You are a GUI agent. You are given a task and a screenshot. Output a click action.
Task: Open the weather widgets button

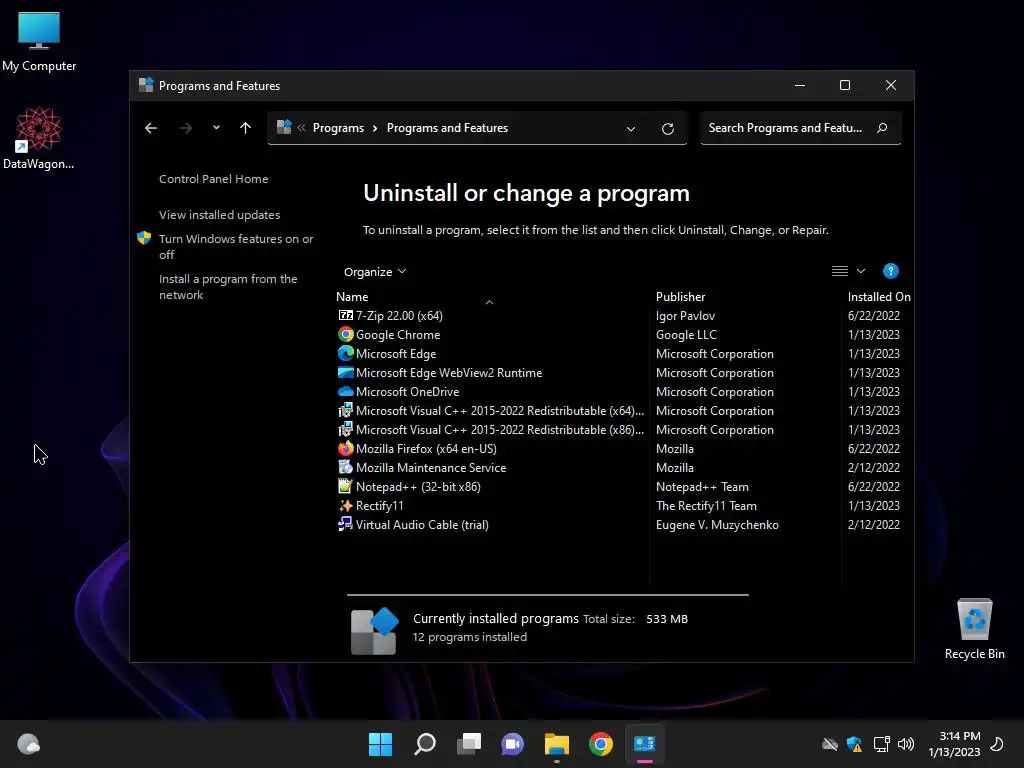[29, 744]
